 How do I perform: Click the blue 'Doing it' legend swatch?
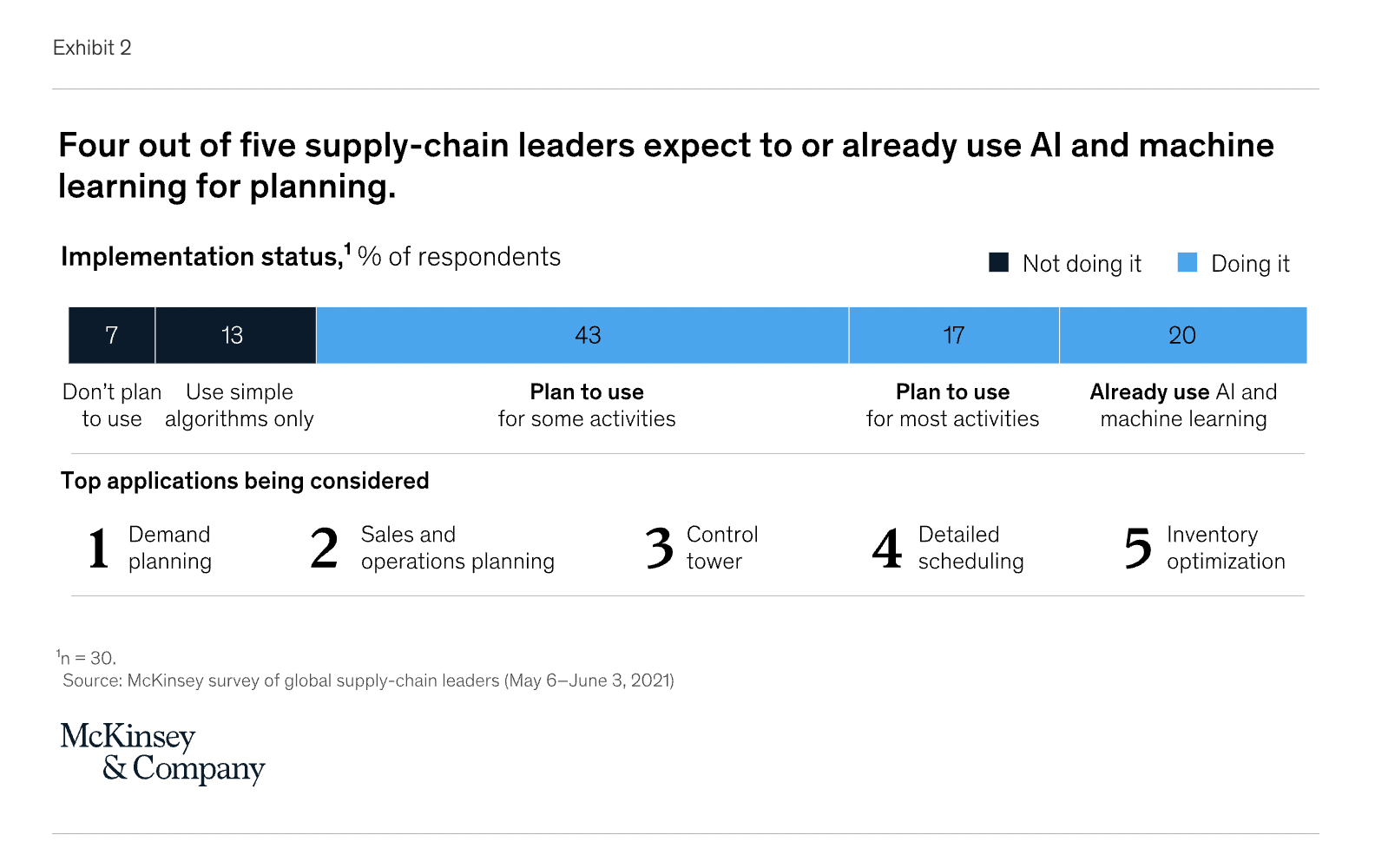1187,262
